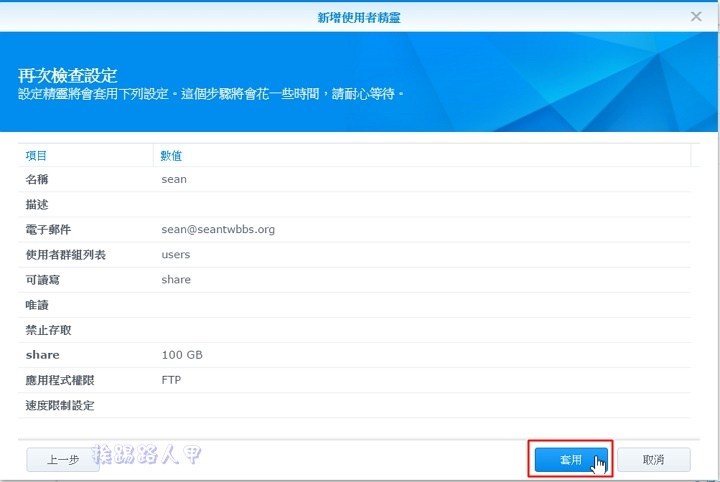This screenshot has height=482, width=720.
Task: Select the value 'sean' in 名稱 row
Action: 174,179
